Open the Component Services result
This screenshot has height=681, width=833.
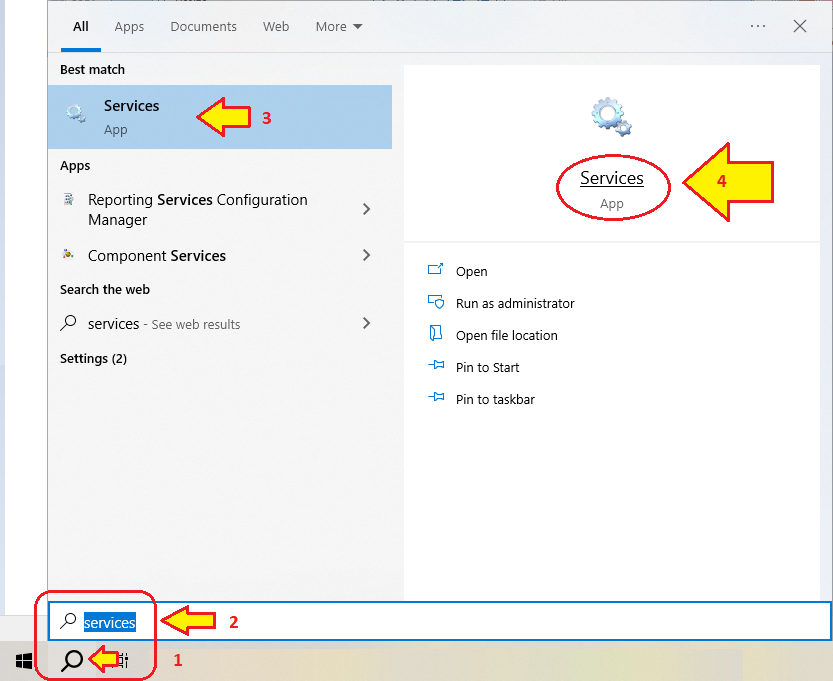point(211,256)
